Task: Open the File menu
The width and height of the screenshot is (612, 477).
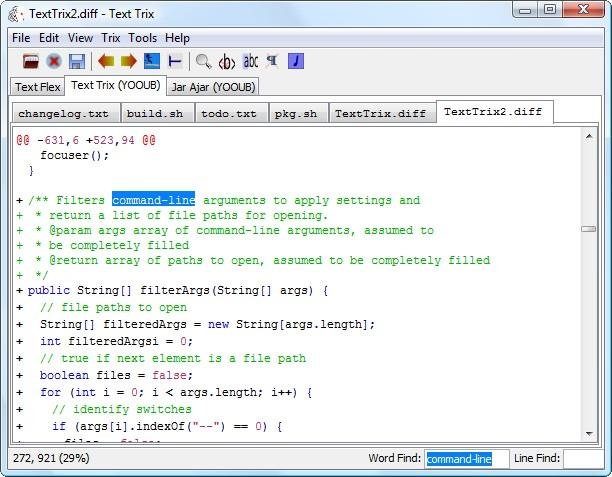Action: [x=21, y=38]
